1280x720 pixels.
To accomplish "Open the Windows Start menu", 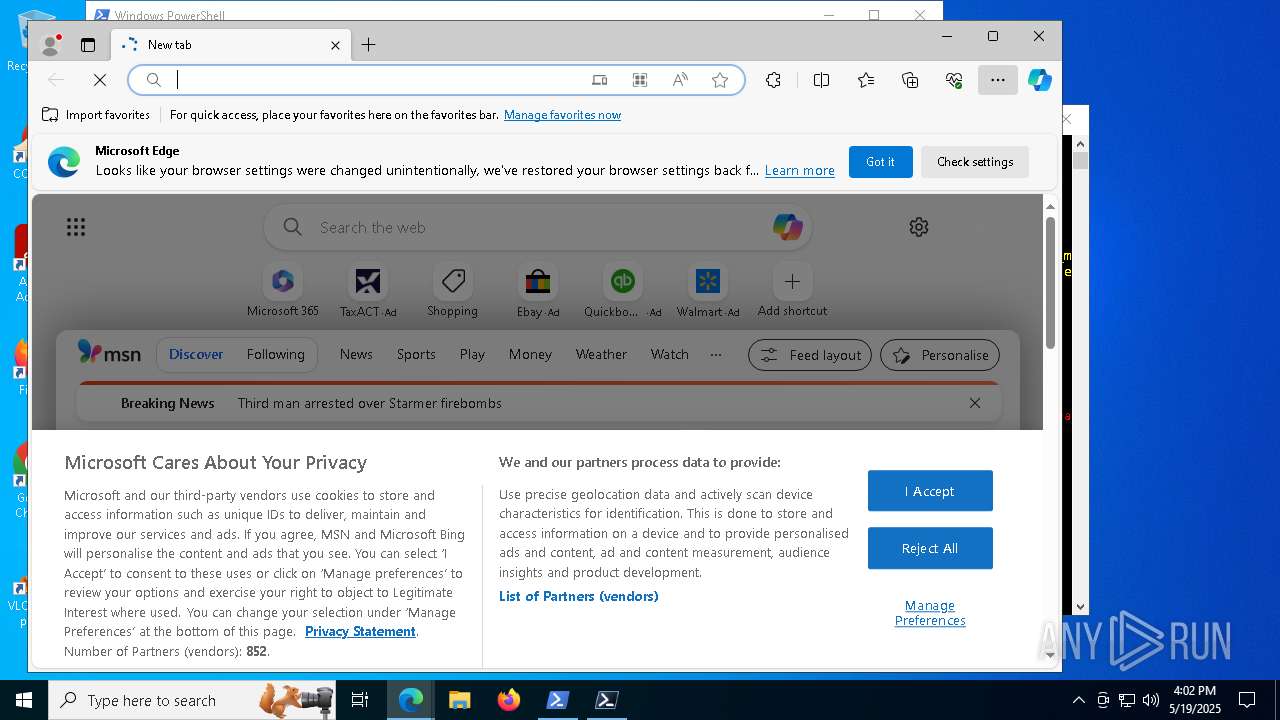I will click(23, 700).
